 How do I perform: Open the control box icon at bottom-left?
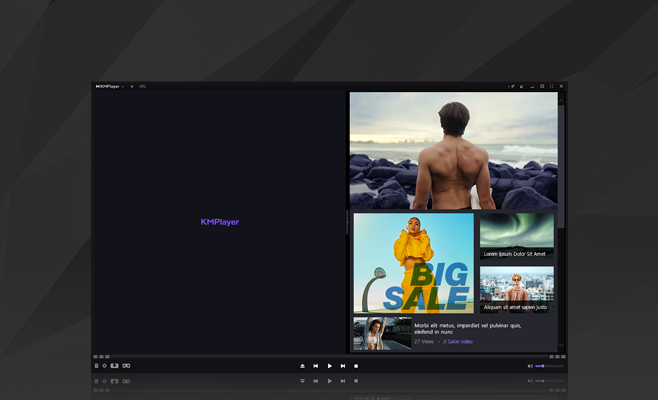96,366
